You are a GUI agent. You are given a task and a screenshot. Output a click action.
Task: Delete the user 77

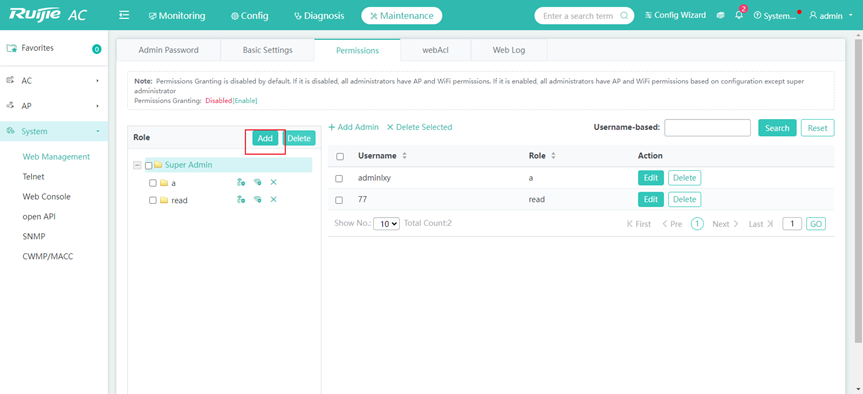point(685,199)
